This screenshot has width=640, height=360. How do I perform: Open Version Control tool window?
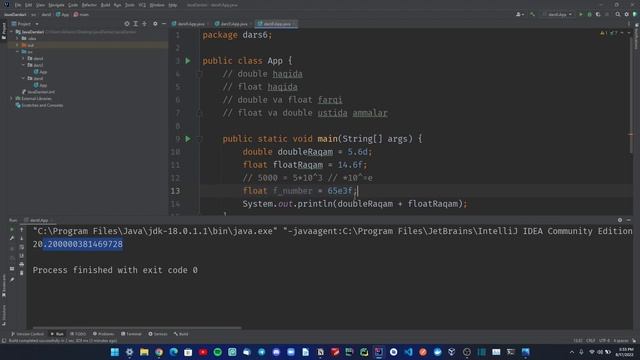coord(27,334)
